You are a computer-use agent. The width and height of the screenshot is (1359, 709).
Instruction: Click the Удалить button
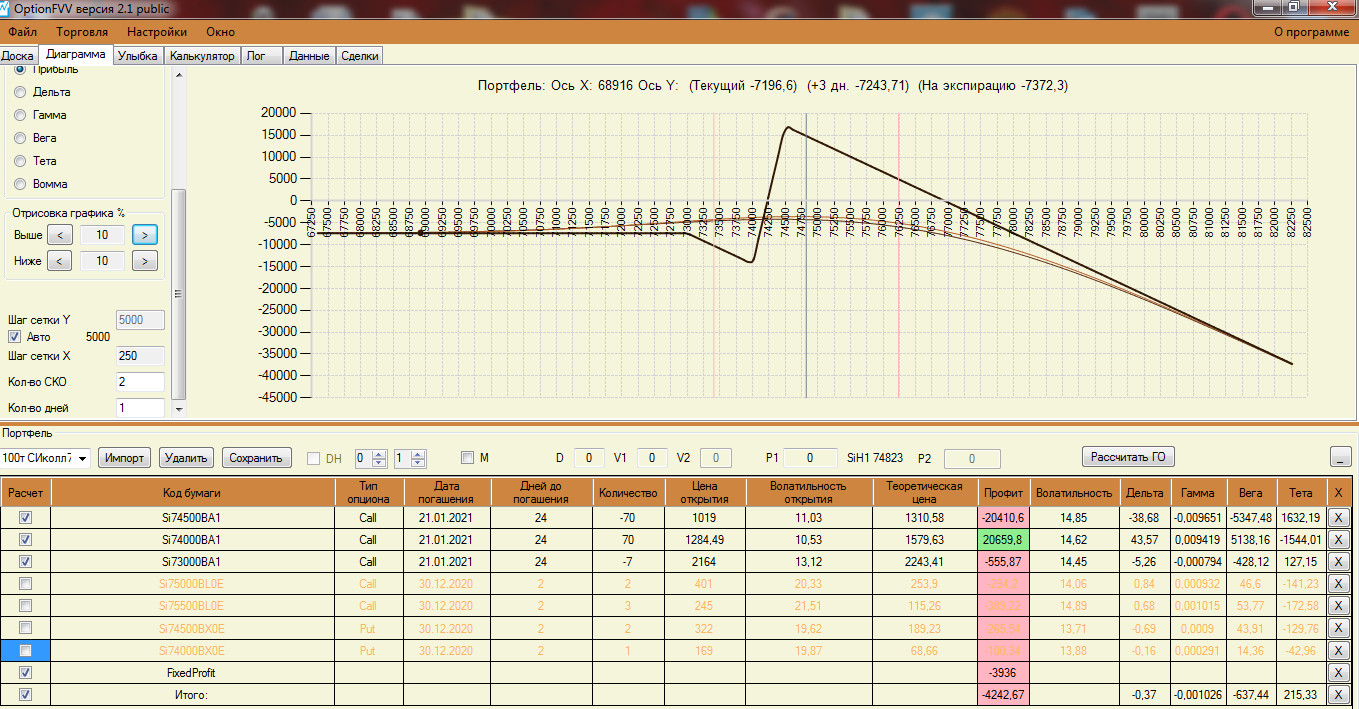[187, 458]
